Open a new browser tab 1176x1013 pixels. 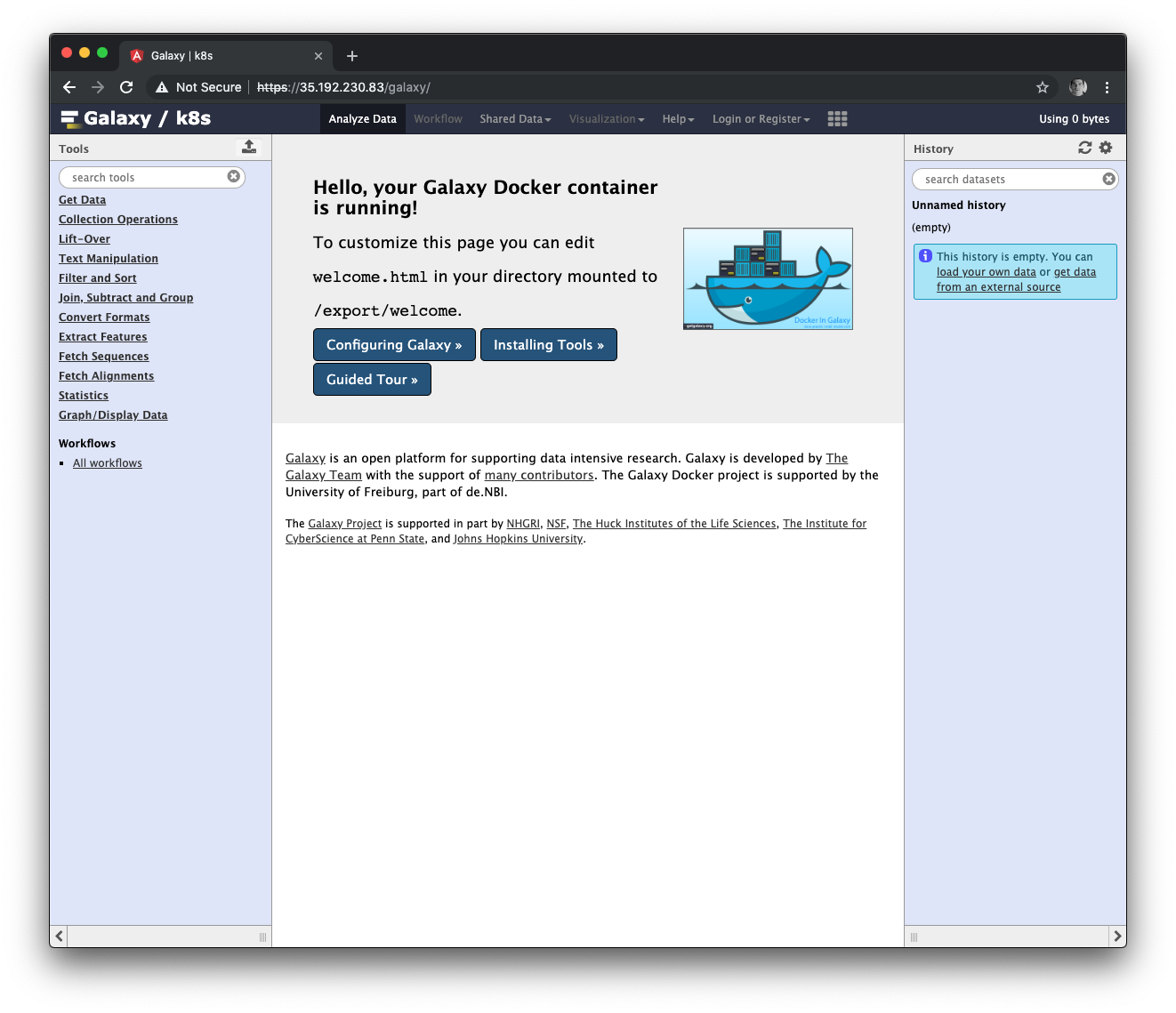tap(352, 56)
